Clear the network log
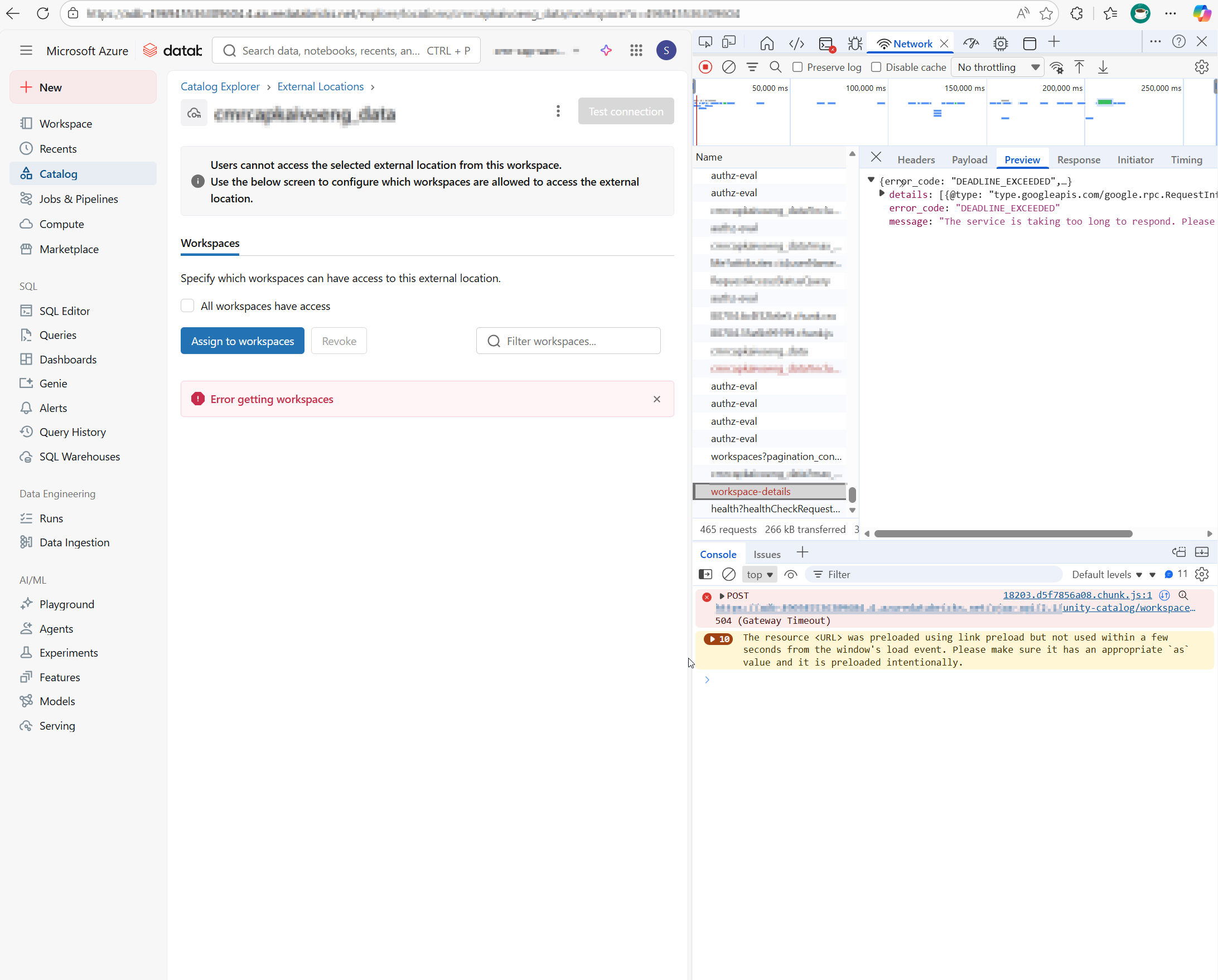Screen dimensions: 1218x980 729,67
